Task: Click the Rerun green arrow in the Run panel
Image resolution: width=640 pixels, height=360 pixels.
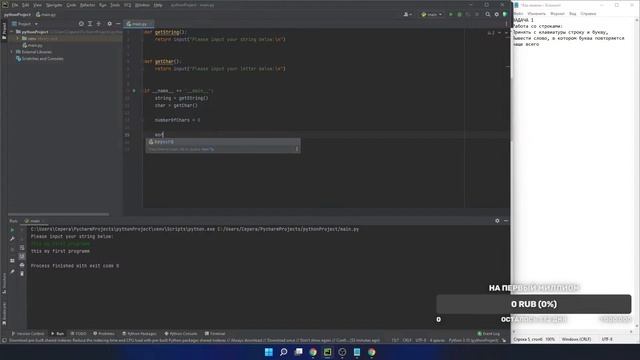Action: [12, 230]
